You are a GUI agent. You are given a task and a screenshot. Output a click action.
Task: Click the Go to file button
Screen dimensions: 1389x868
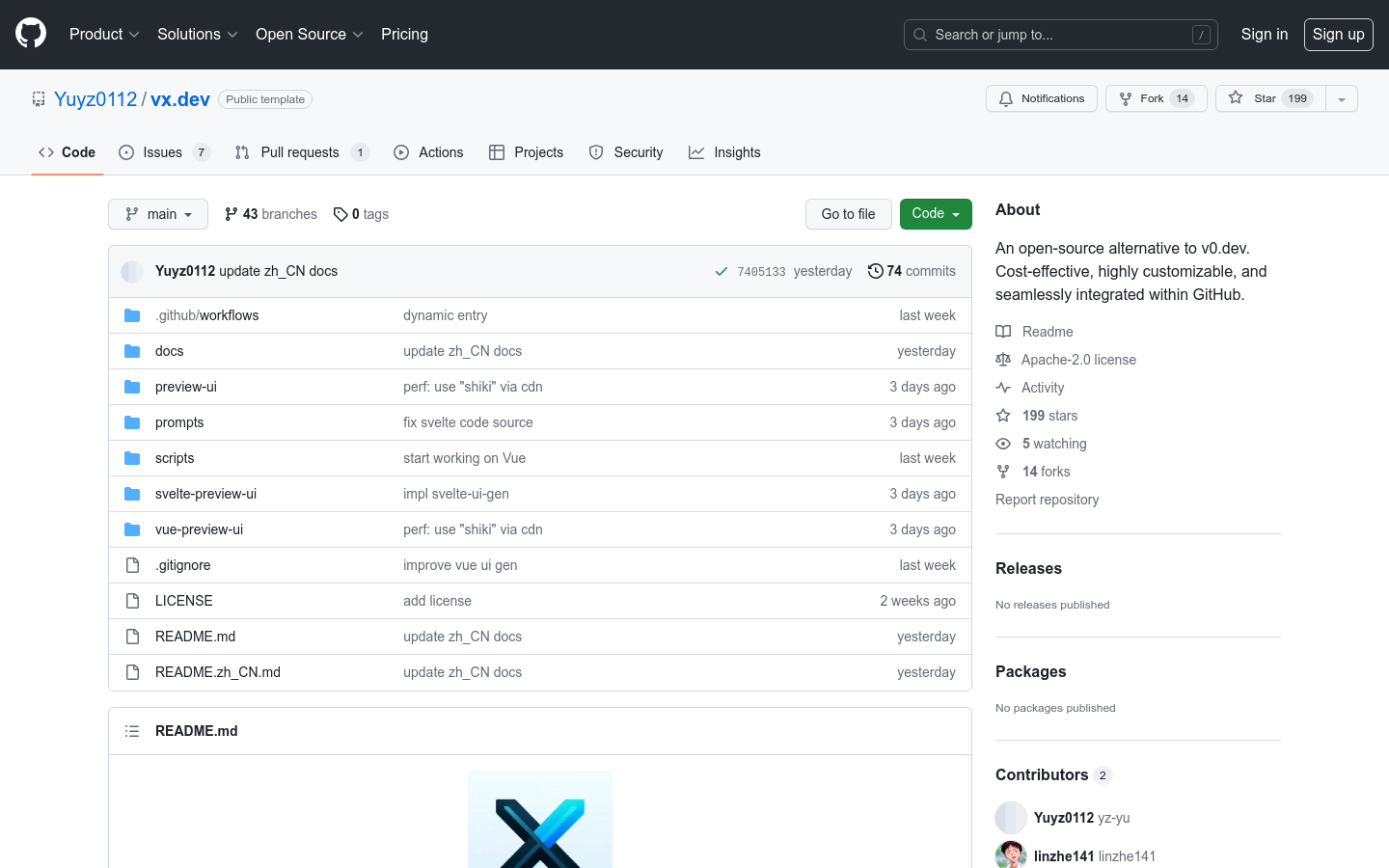(849, 214)
